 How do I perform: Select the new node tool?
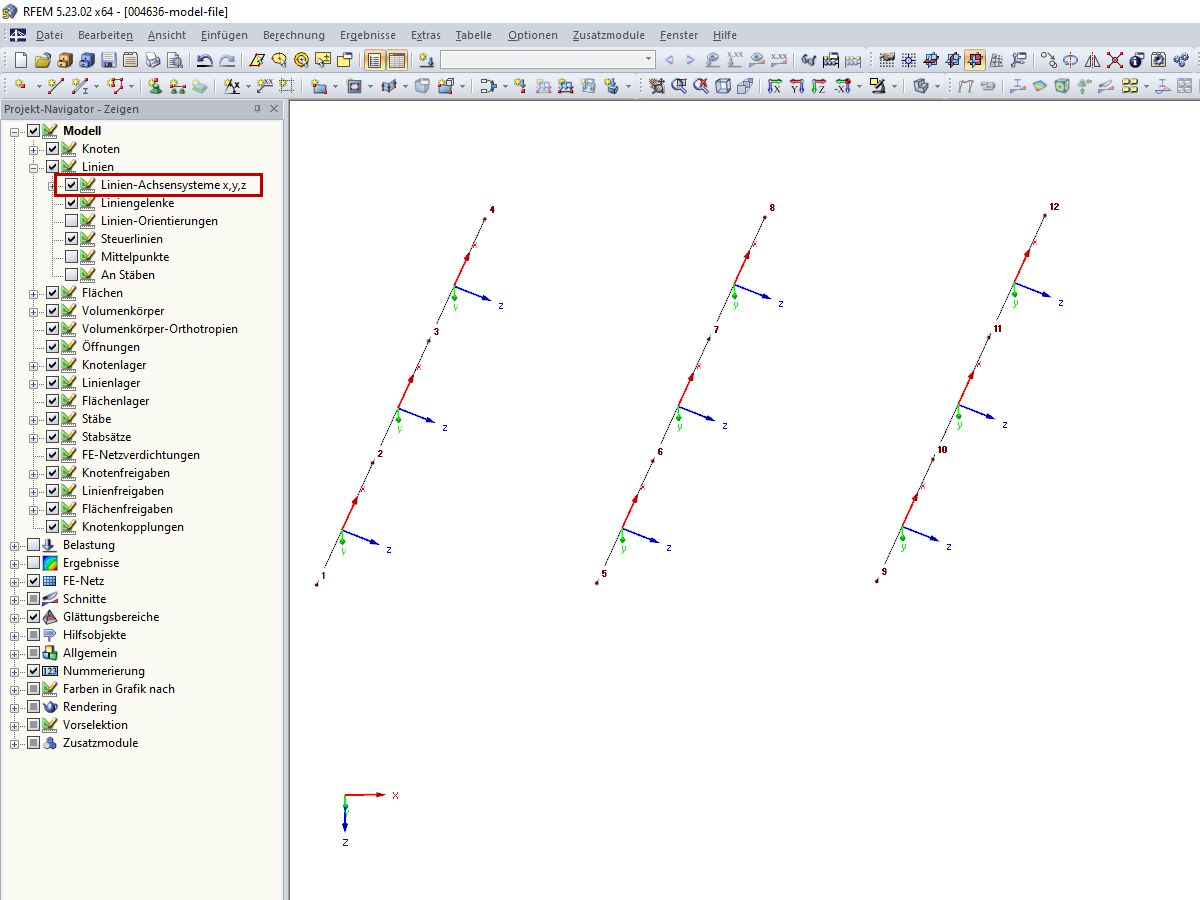click(x=20, y=86)
